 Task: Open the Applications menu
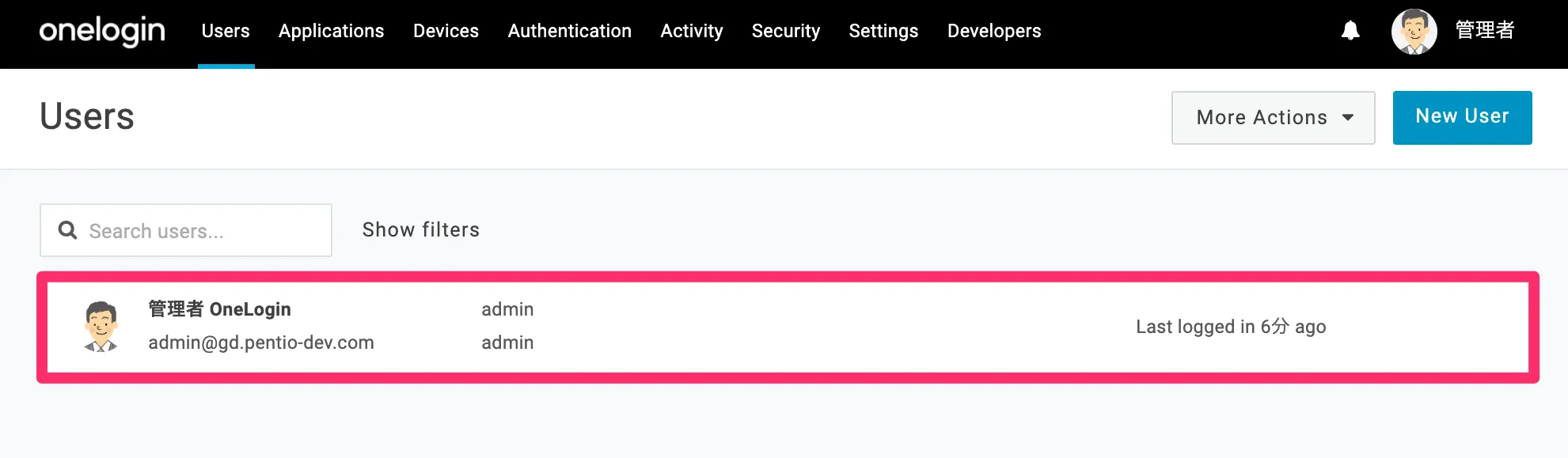click(x=331, y=31)
